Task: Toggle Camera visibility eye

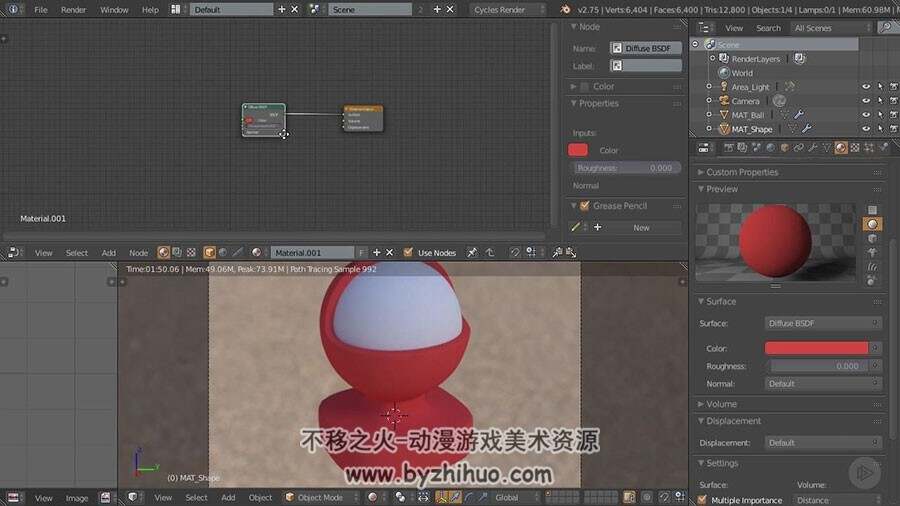Action: (866, 101)
